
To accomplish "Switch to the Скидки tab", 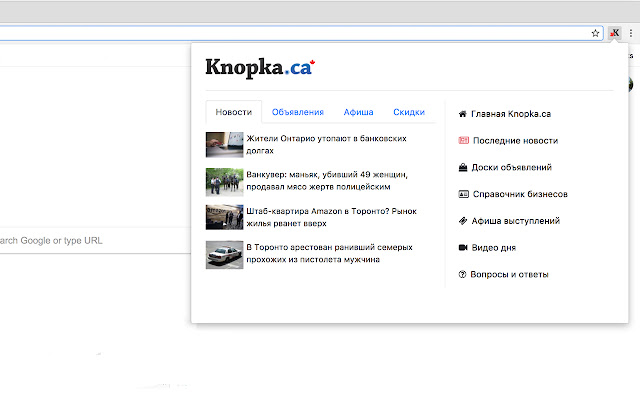I will (x=409, y=112).
